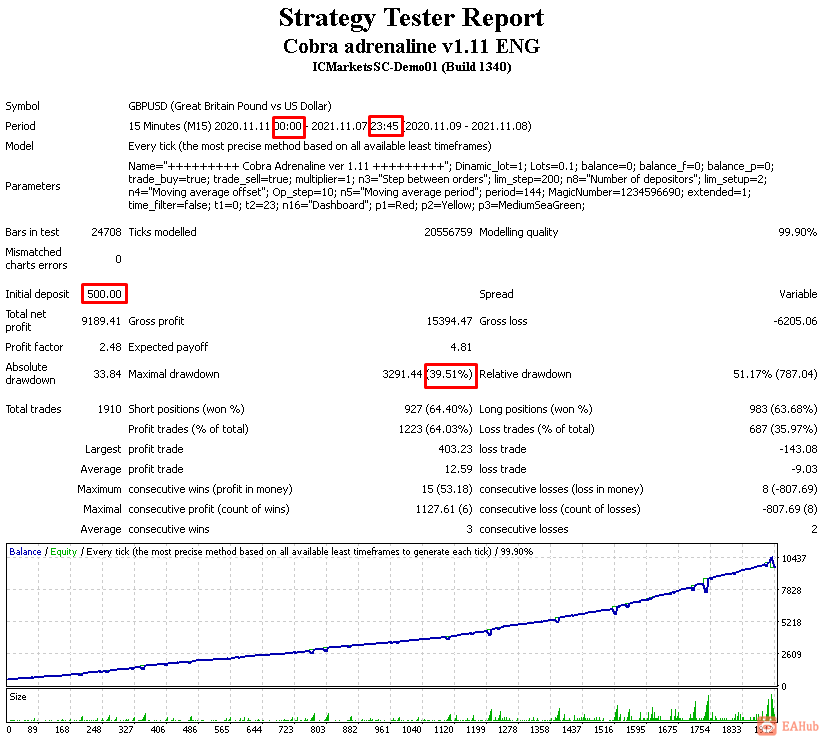Screen dimensions: 828x741
Task: Click the 'Parameters' label
Action: pyautogui.click(x=33, y=186)
